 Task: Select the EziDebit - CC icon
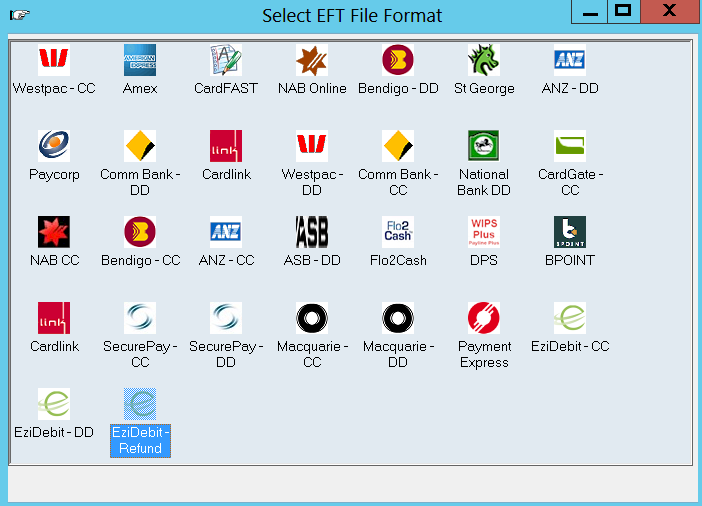[x=569, y=318]
